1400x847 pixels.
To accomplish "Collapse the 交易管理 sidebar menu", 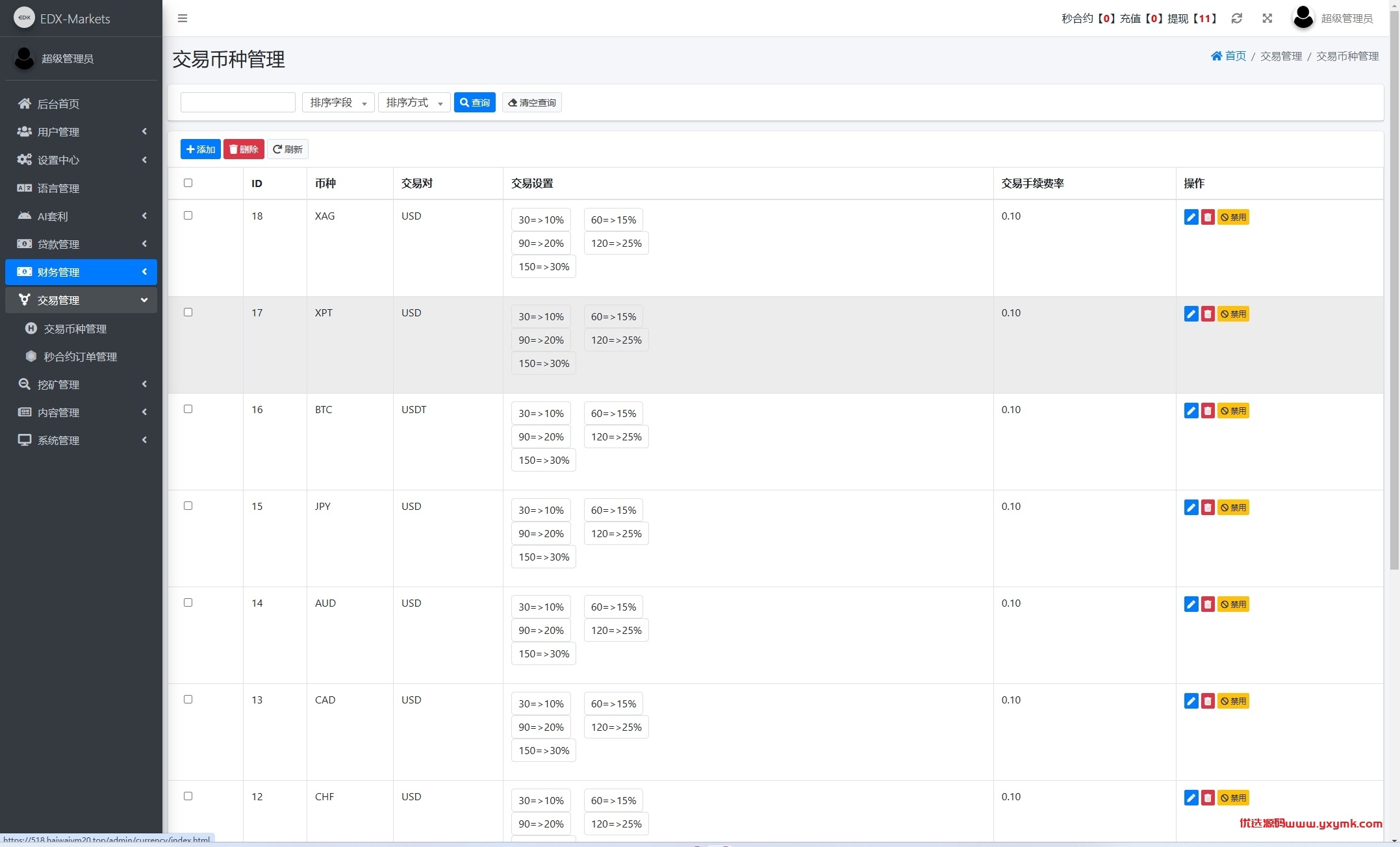I will tap(81, 300).
